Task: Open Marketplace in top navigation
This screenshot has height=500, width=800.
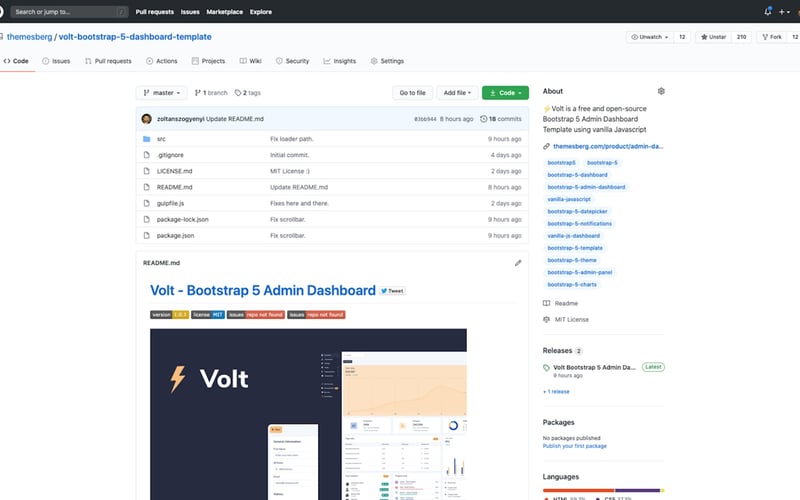Action: [x=224, y=12]
